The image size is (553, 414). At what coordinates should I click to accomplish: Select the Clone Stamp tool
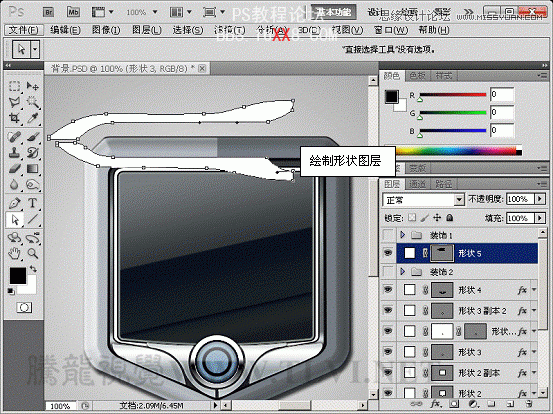point(14,153)
